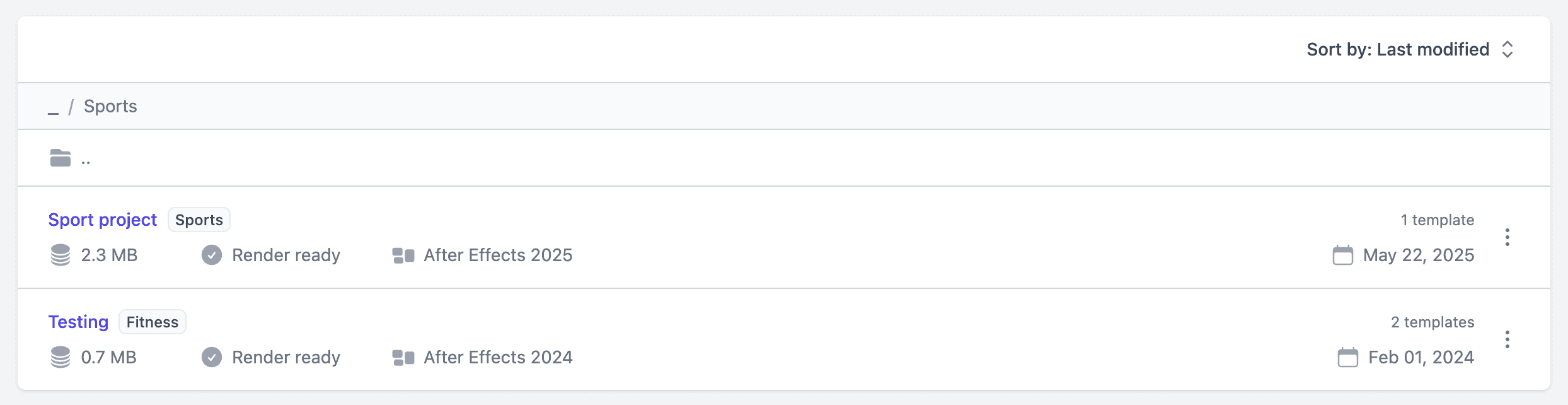This screenshot has height=405, width=1568.
Task: Click the After Effects 2025 version icon
Action: (403, 255)
